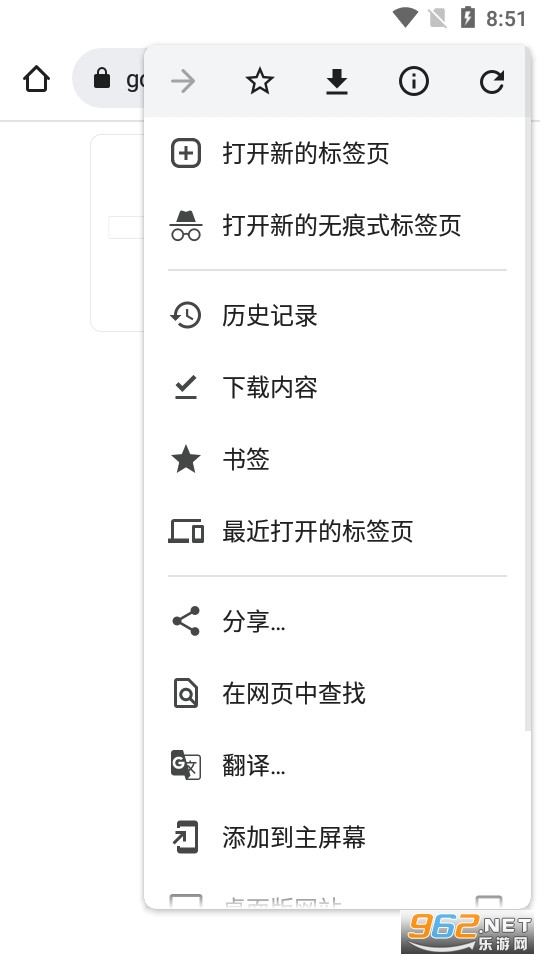Viewport: 540px width, 960px height.
Task: Tap the lock icon in address bar
Action: click(x=102, y=78)
